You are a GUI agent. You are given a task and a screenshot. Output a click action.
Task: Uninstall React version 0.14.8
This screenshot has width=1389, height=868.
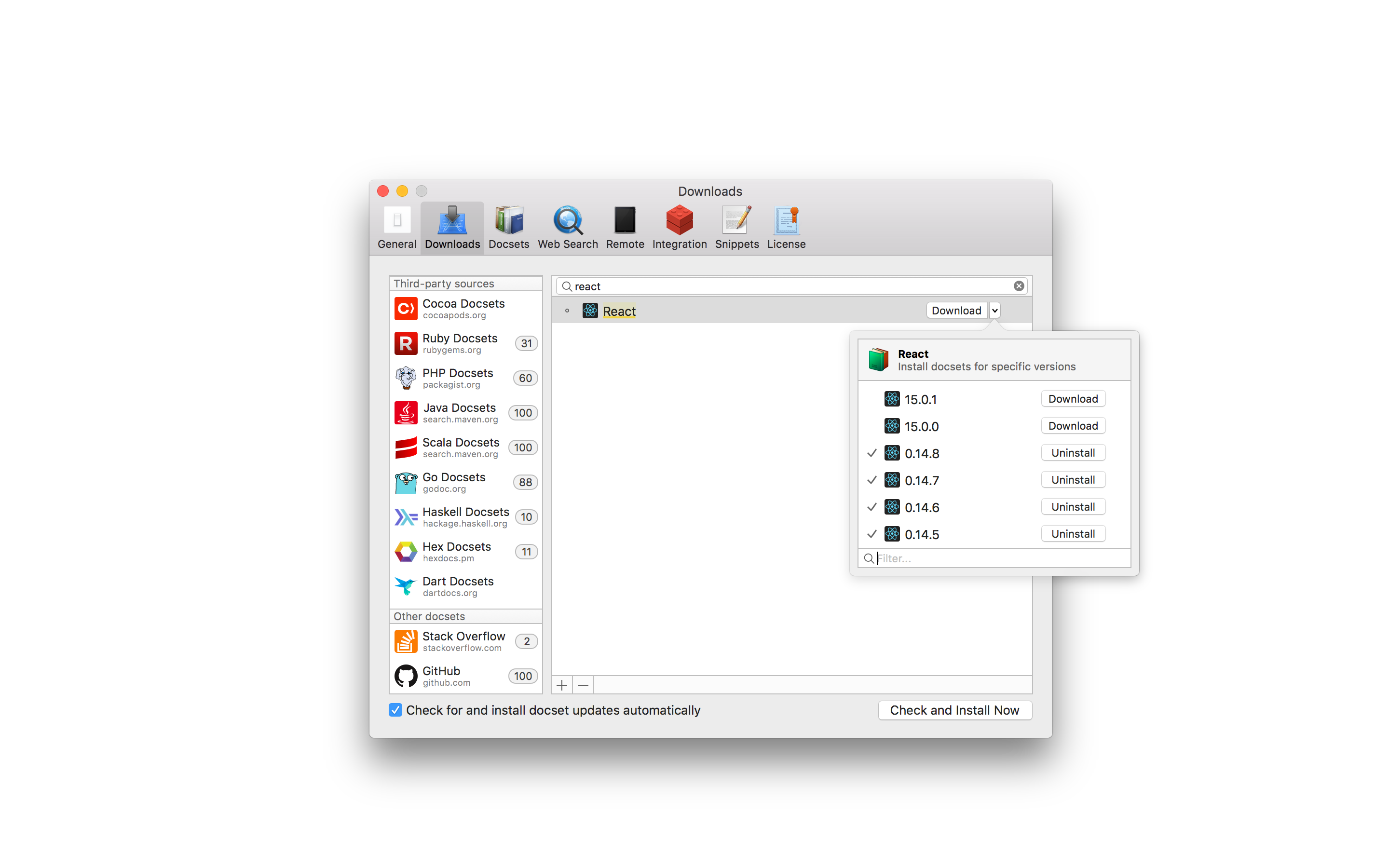coord(1072,453)
